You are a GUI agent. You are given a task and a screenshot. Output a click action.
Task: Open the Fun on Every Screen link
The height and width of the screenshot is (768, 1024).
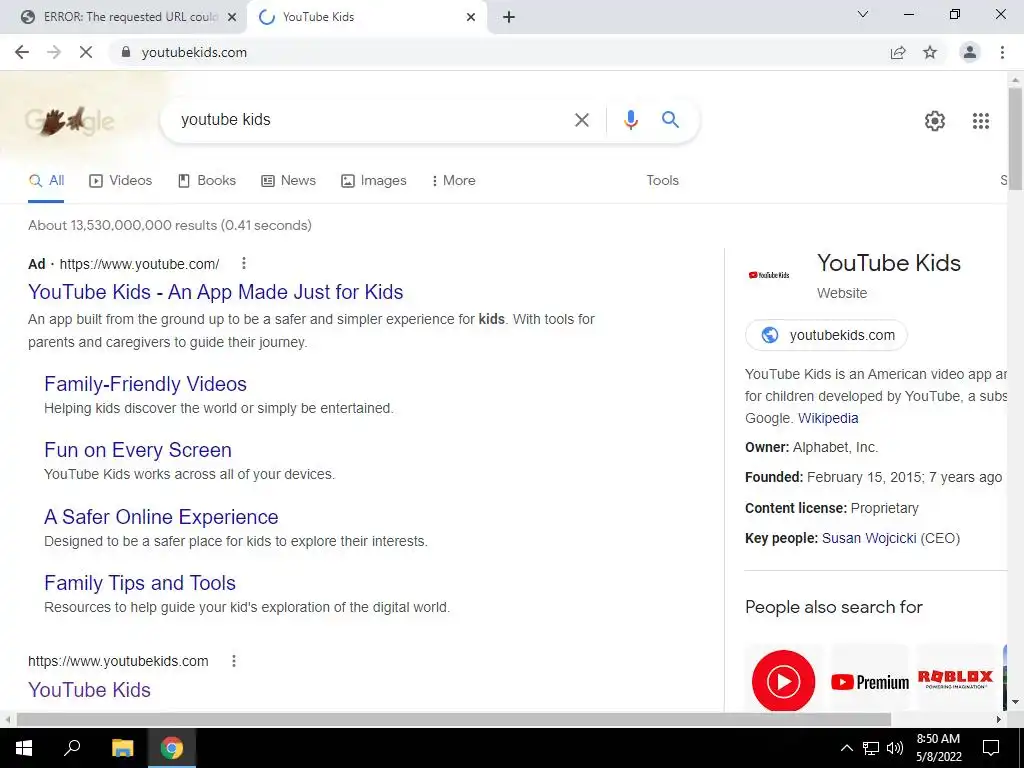coord(138,450)
